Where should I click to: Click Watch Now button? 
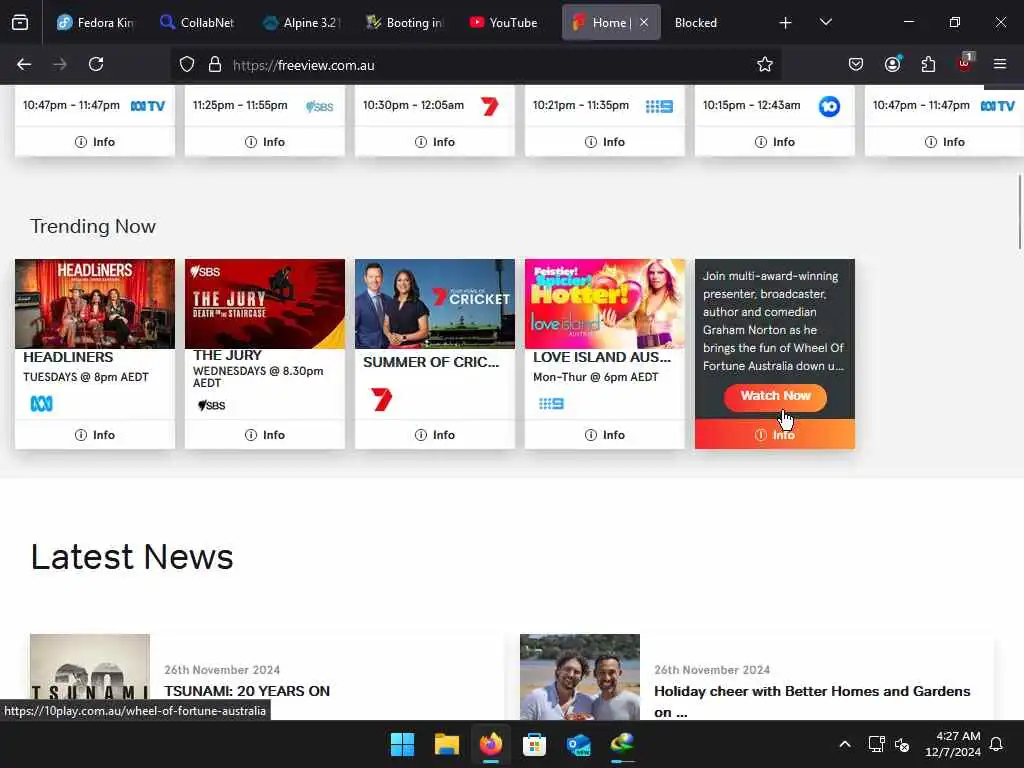[x=775, y=396]
